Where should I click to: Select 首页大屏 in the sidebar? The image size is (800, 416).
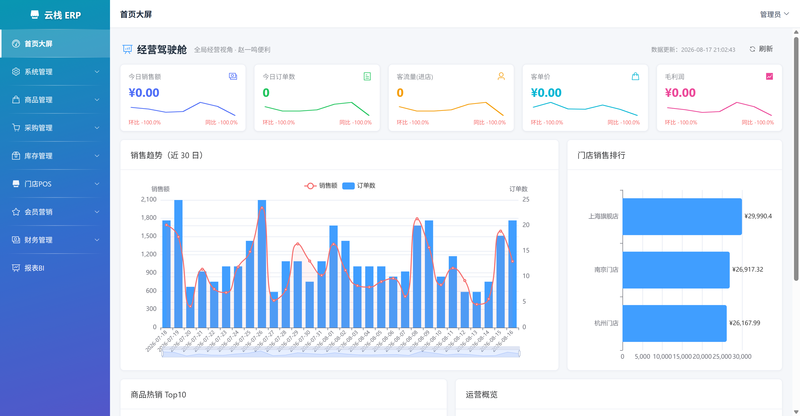pos(55,44)
